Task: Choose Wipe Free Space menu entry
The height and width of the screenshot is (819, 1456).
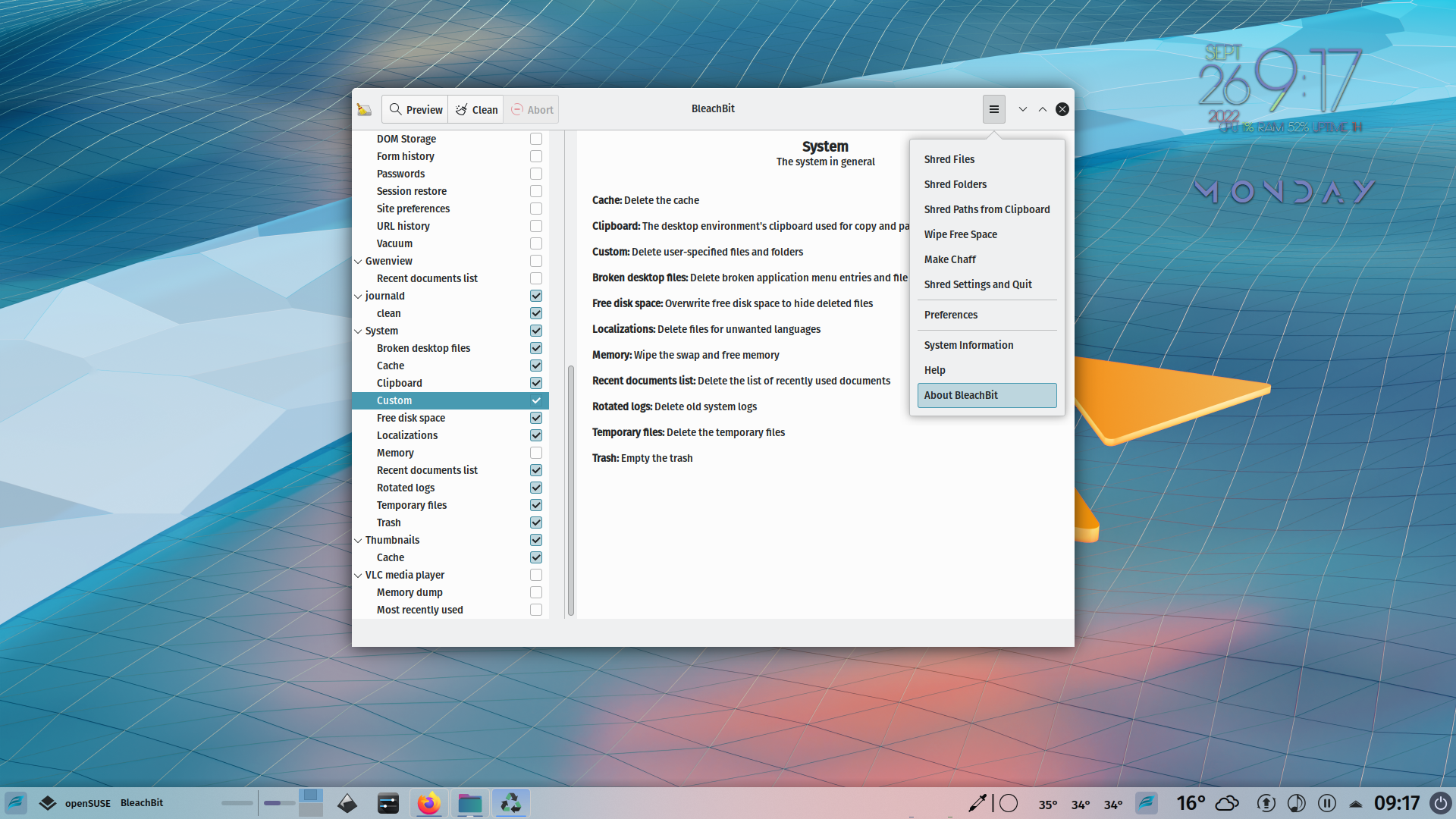Action: [987, 234]
